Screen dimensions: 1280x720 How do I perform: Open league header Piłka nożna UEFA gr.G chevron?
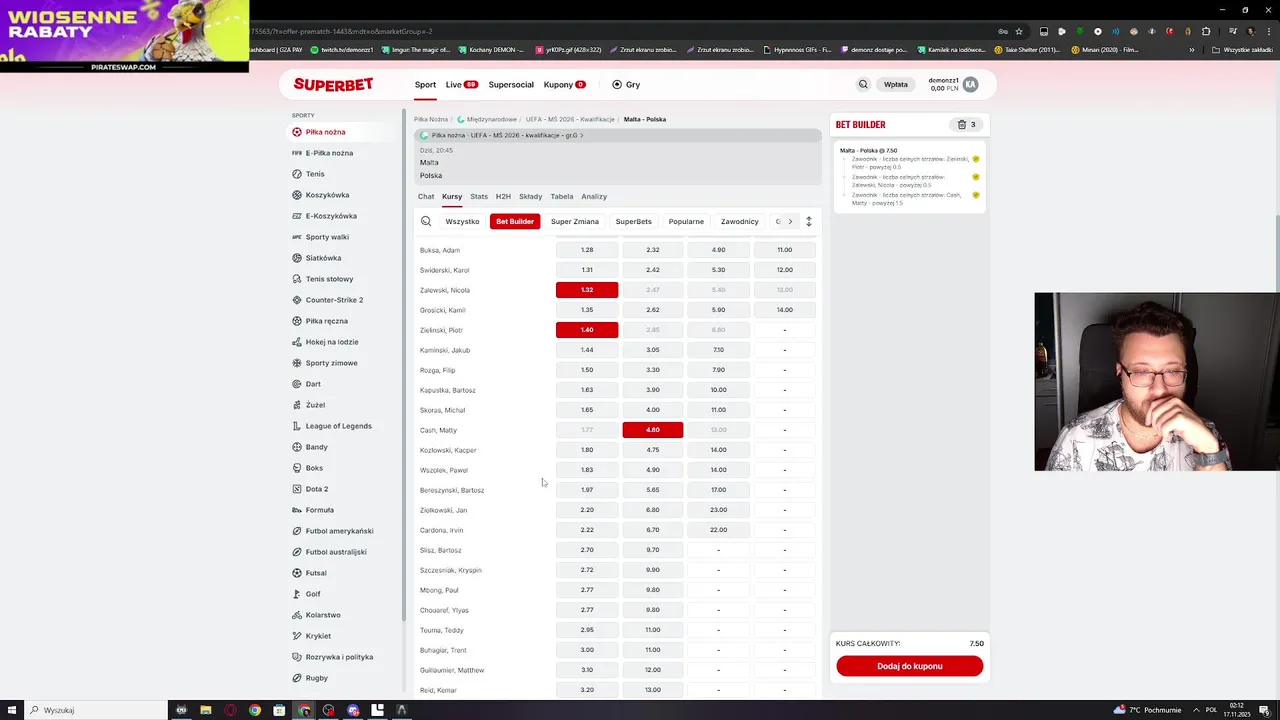(582, 135)
